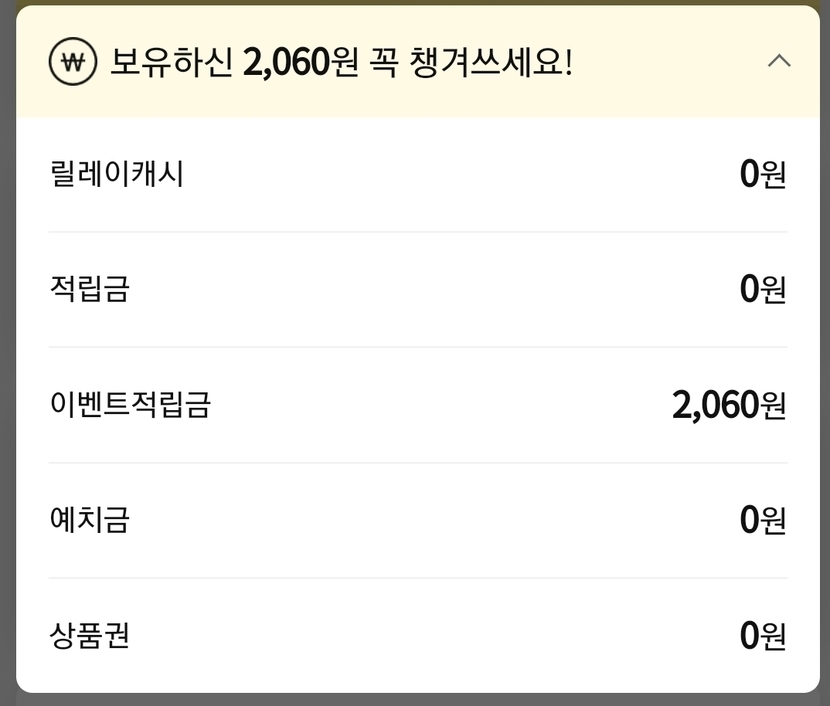This screenshot has height=706, width=830.
Task: Select the 상품권 label
Action: click(89, 635)
